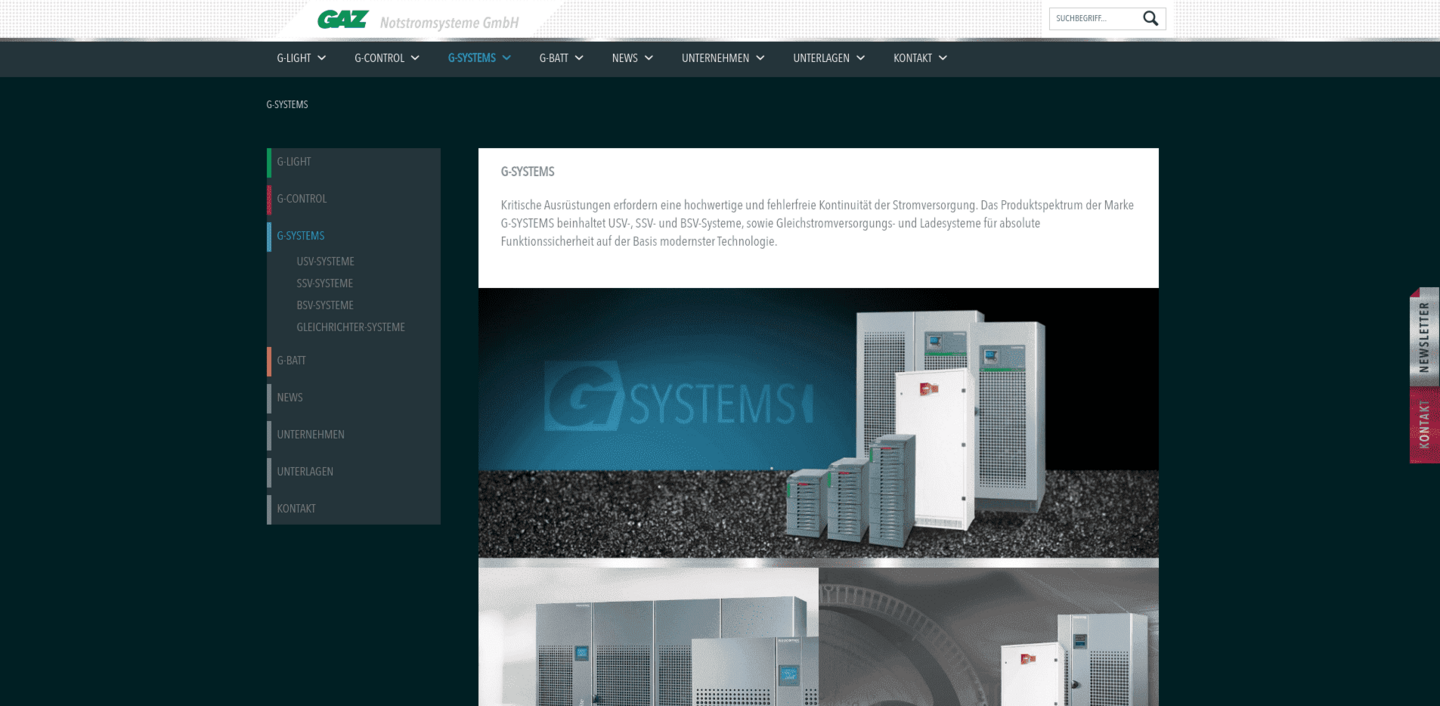Open the UNTERLAGEN top navigation menu
This screenshot has width=1440, height=706.
tap(820, 58)
